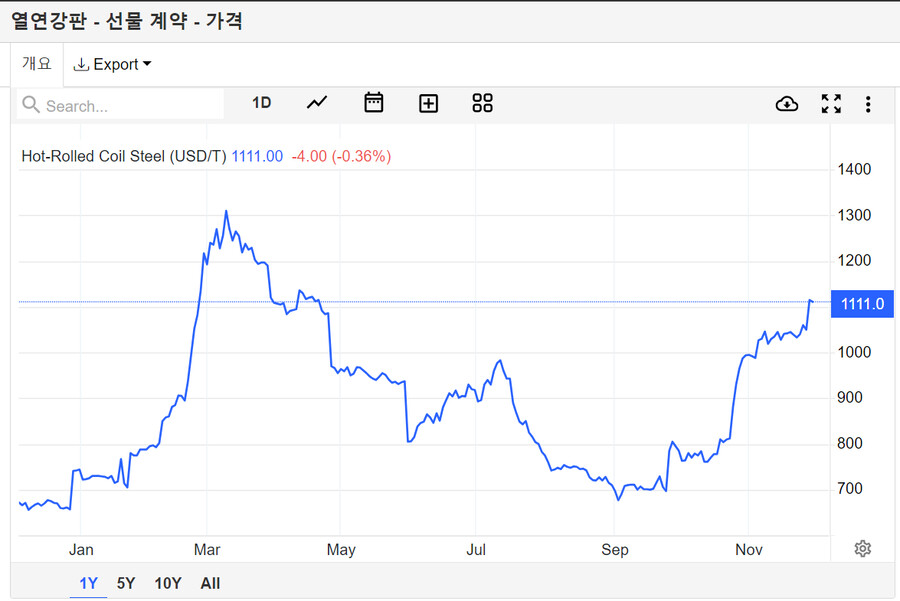The image size is (900, 601).
Task: Expand the chart to fullscreen icon
Action: (831, 103)
